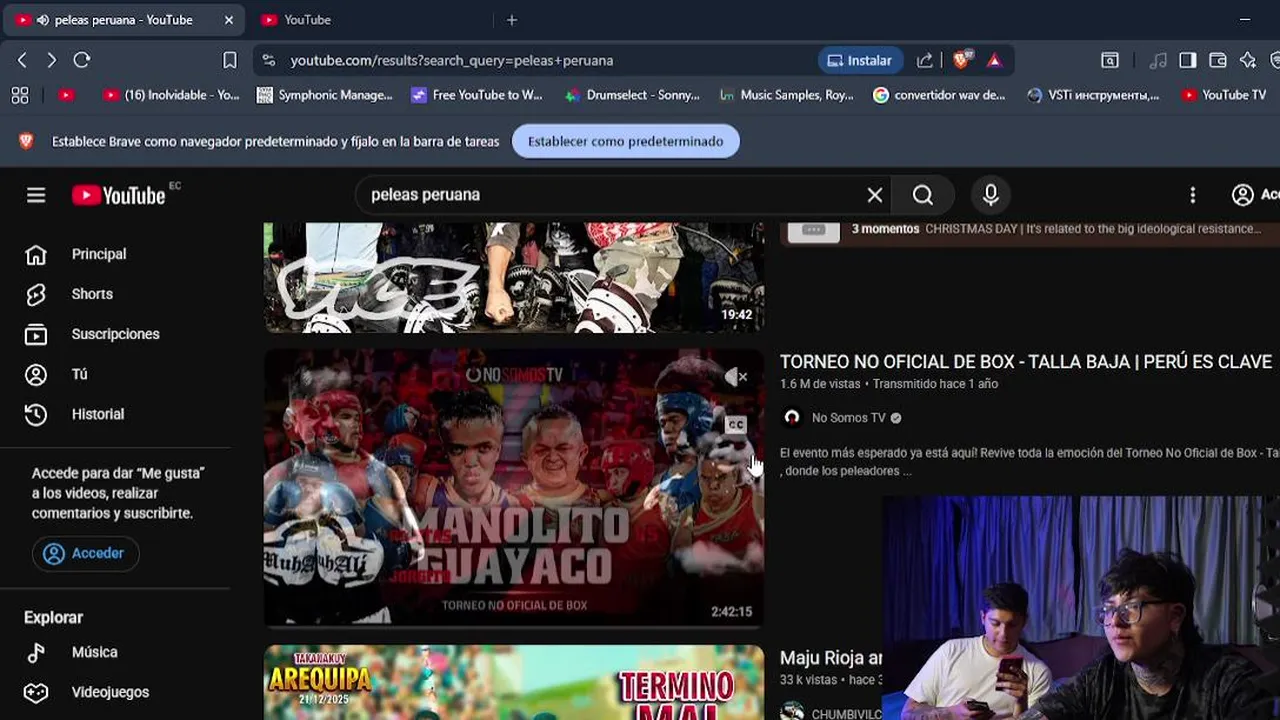
Task: Open the apps grid in bookmarks bar
Action: pos(20,95)
